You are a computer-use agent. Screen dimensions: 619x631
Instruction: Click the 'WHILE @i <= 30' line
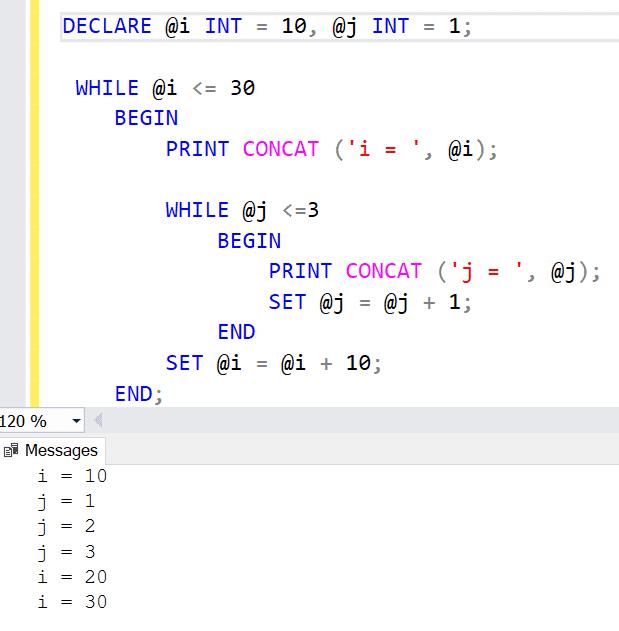[165, 88]
